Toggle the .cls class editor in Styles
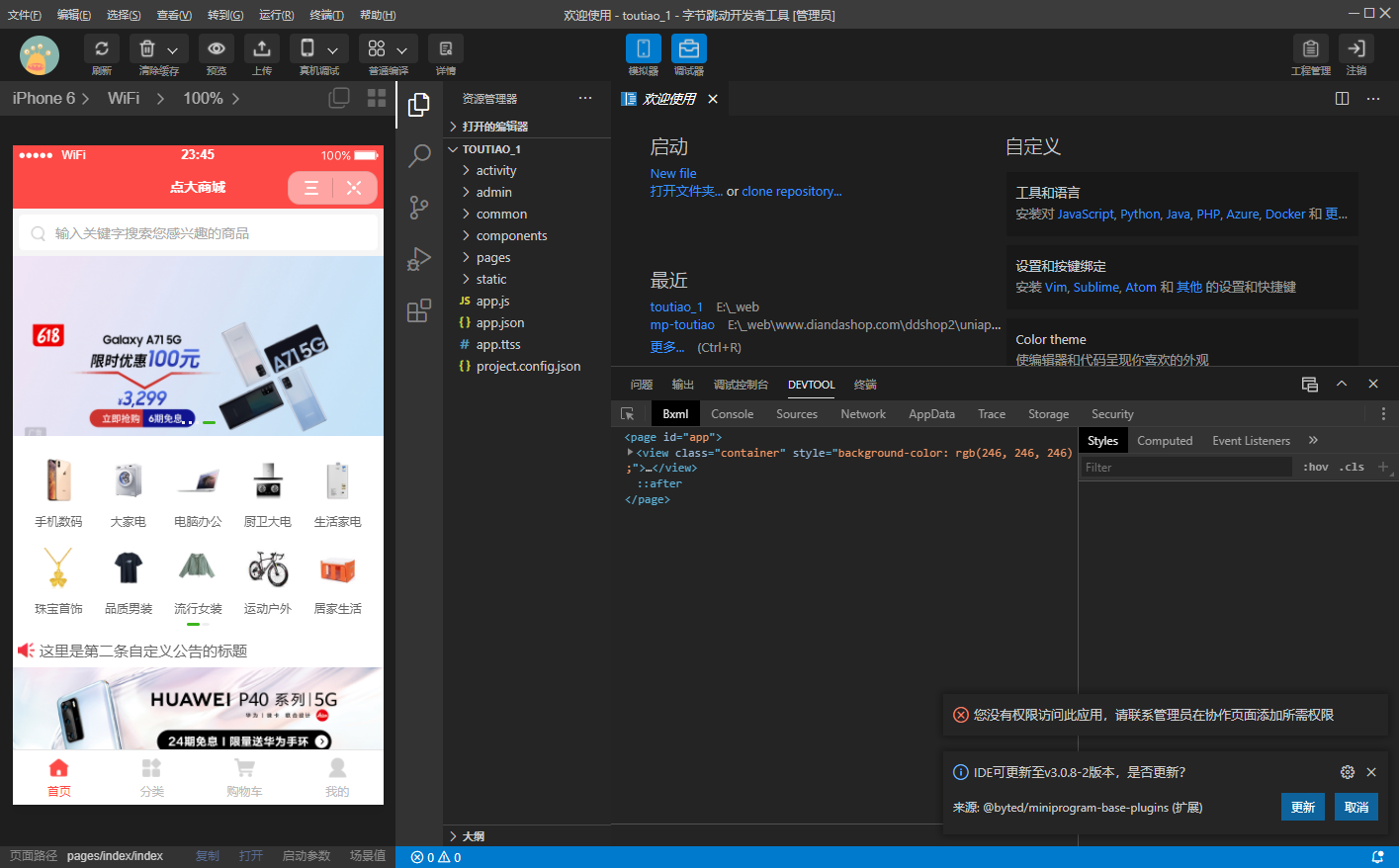The image size is (1399, 868). (x=1354, y=467)
